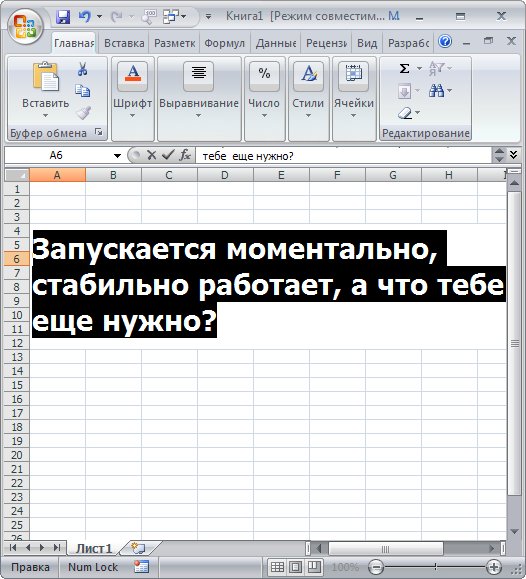Click in the formula bar text

pyautogui.click(x=248, y=156)
